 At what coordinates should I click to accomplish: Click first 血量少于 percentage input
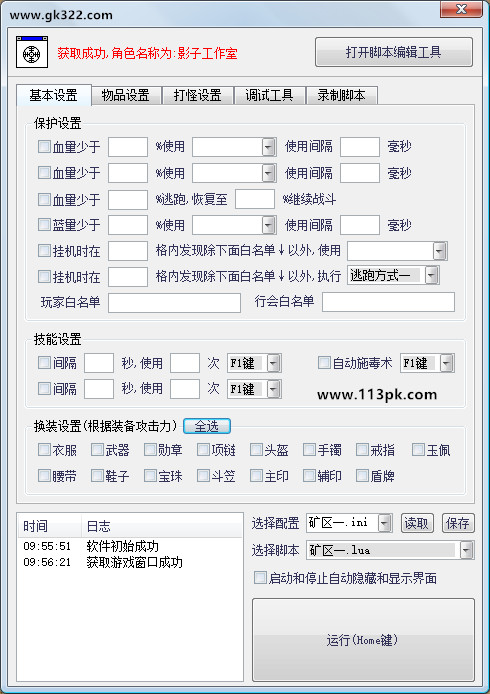tap(128, 147)
